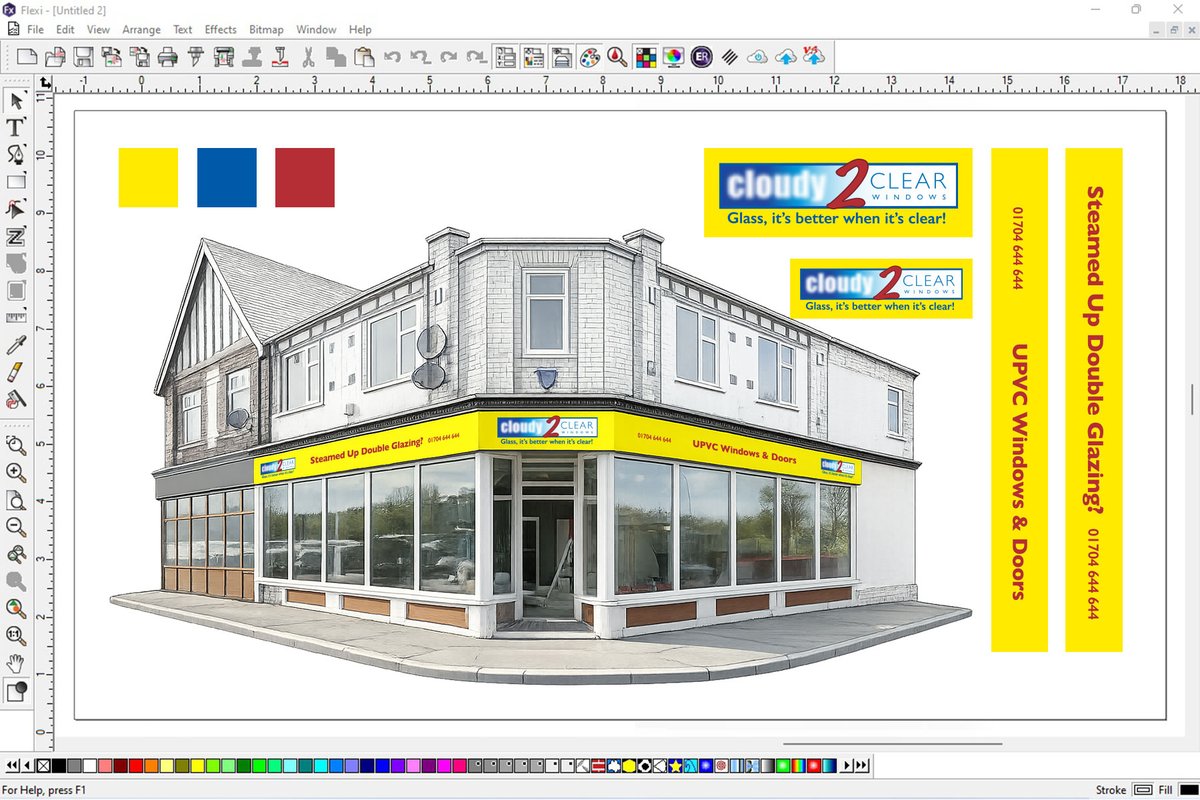Select the Select Point node editing tool
The height and width of the screenshot is (800, 1200).
point(16,209)
